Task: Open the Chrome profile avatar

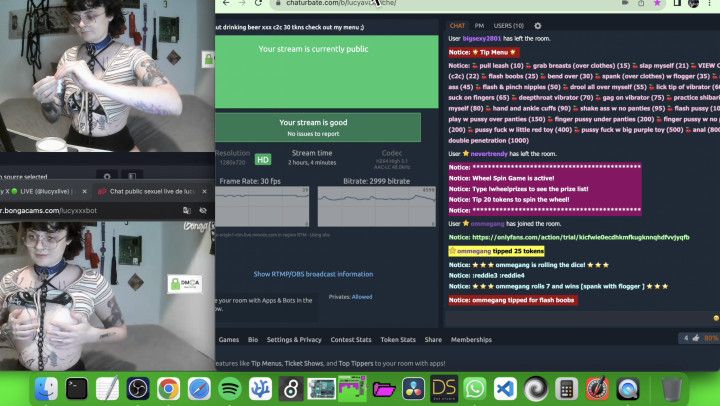Action: tap(693, 3)
